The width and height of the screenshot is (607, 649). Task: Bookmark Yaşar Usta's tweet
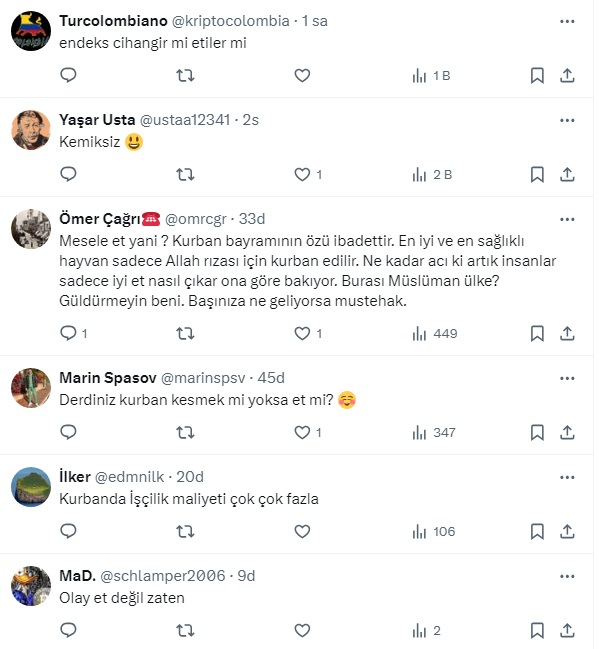click(x=536, y=174)
